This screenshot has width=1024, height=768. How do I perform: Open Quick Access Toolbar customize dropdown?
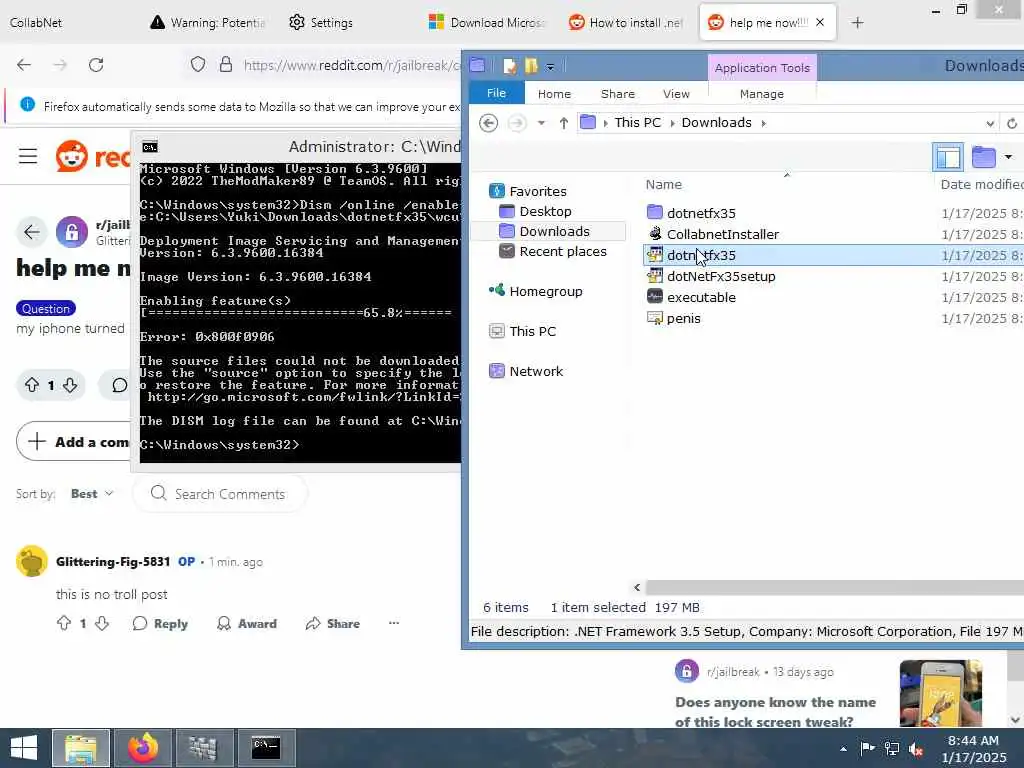(551, 67)
